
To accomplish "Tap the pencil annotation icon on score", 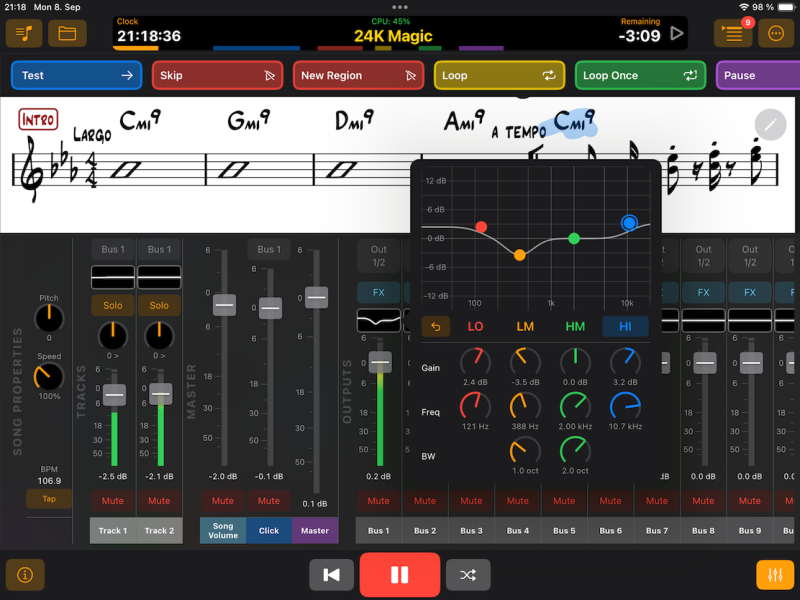I will tap(770, 125).
